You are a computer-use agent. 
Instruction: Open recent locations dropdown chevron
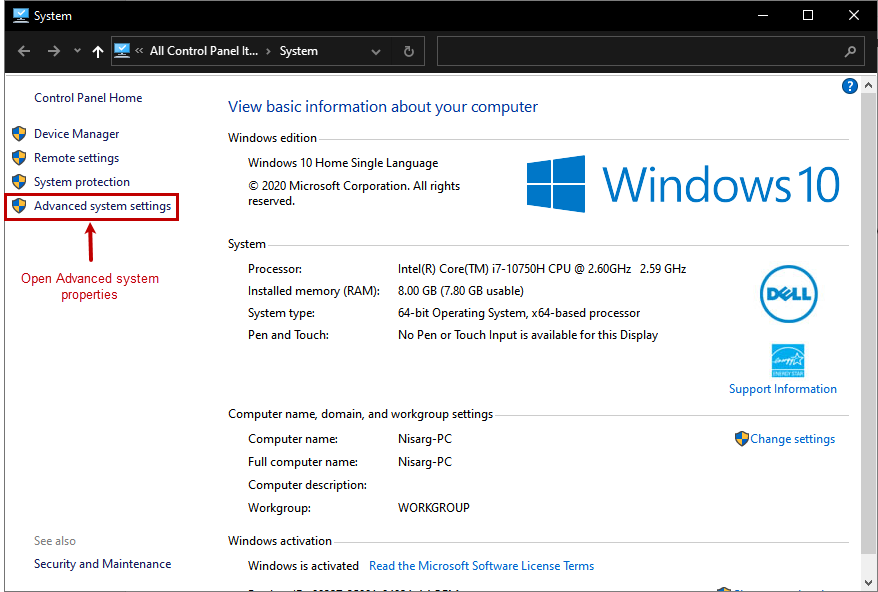[77, 51]
